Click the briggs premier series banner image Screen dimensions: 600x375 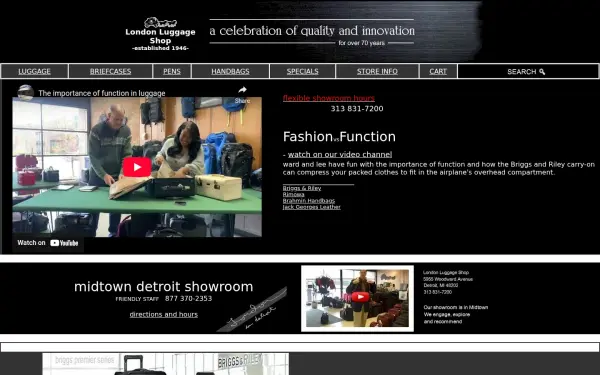pyautogui.click(x=165, y=364)
